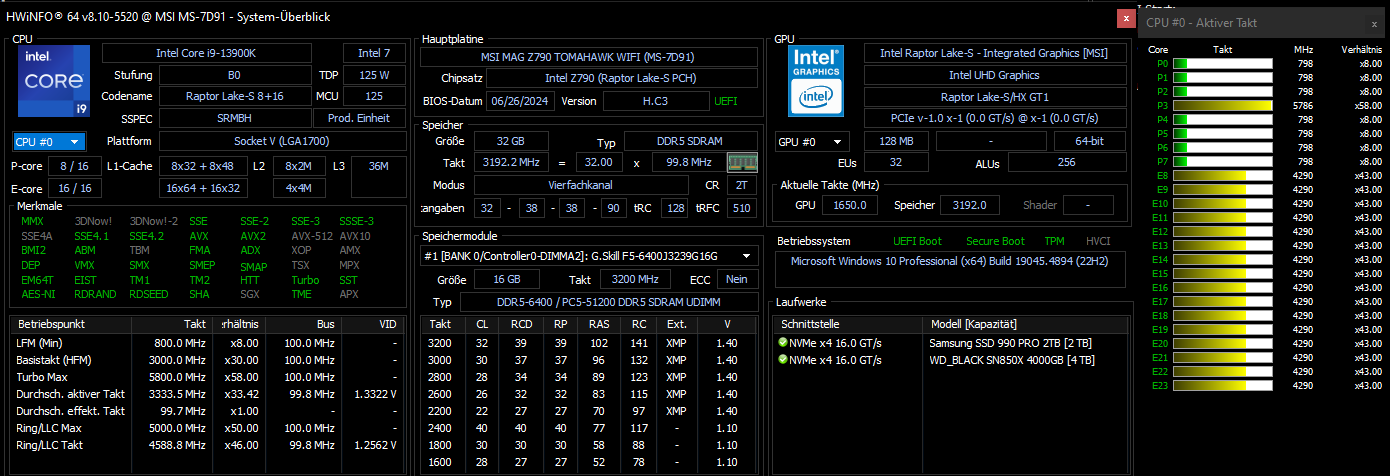The width and height of the screenshot is (1390, 476).
Task: Click the 'RDSEED' feature label
Action: coord(148,294)
